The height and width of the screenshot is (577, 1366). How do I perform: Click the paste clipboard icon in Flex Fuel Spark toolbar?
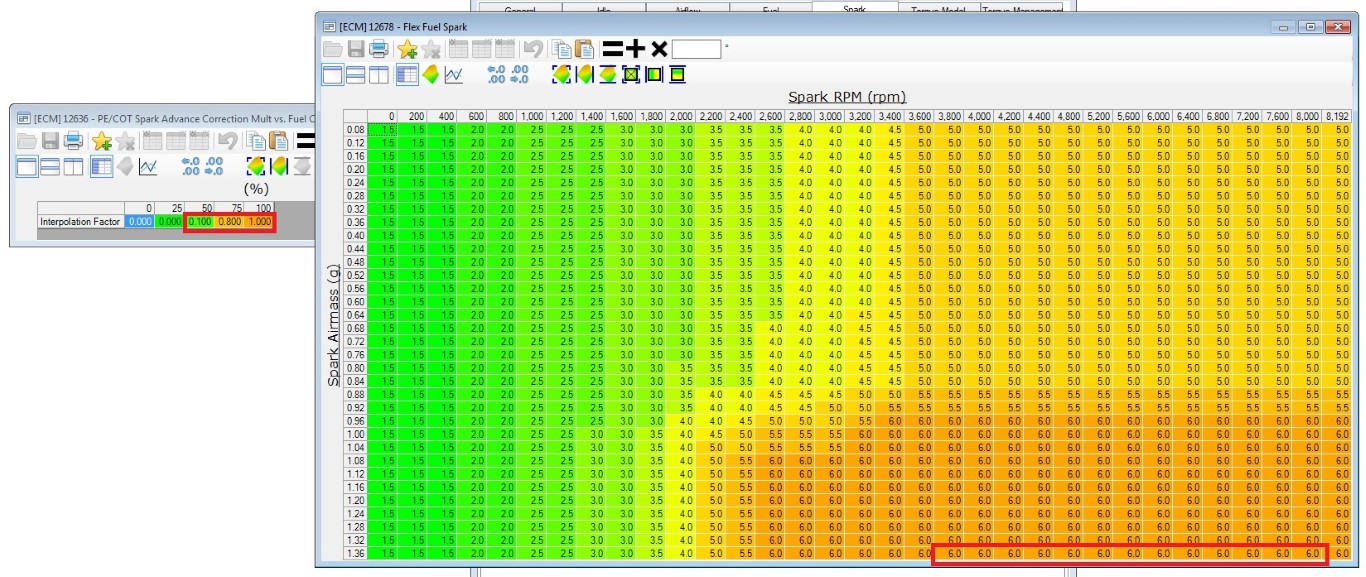pos(584,49)
